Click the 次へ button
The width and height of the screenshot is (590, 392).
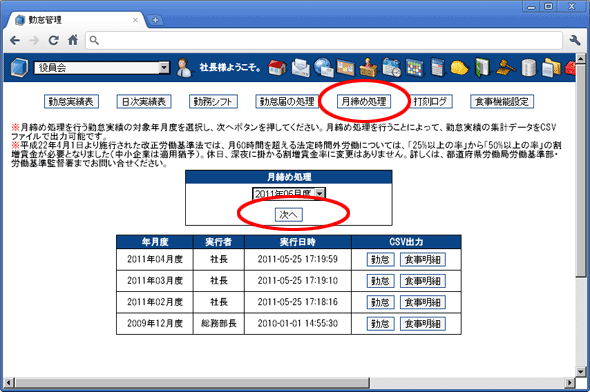click(289, 214)
